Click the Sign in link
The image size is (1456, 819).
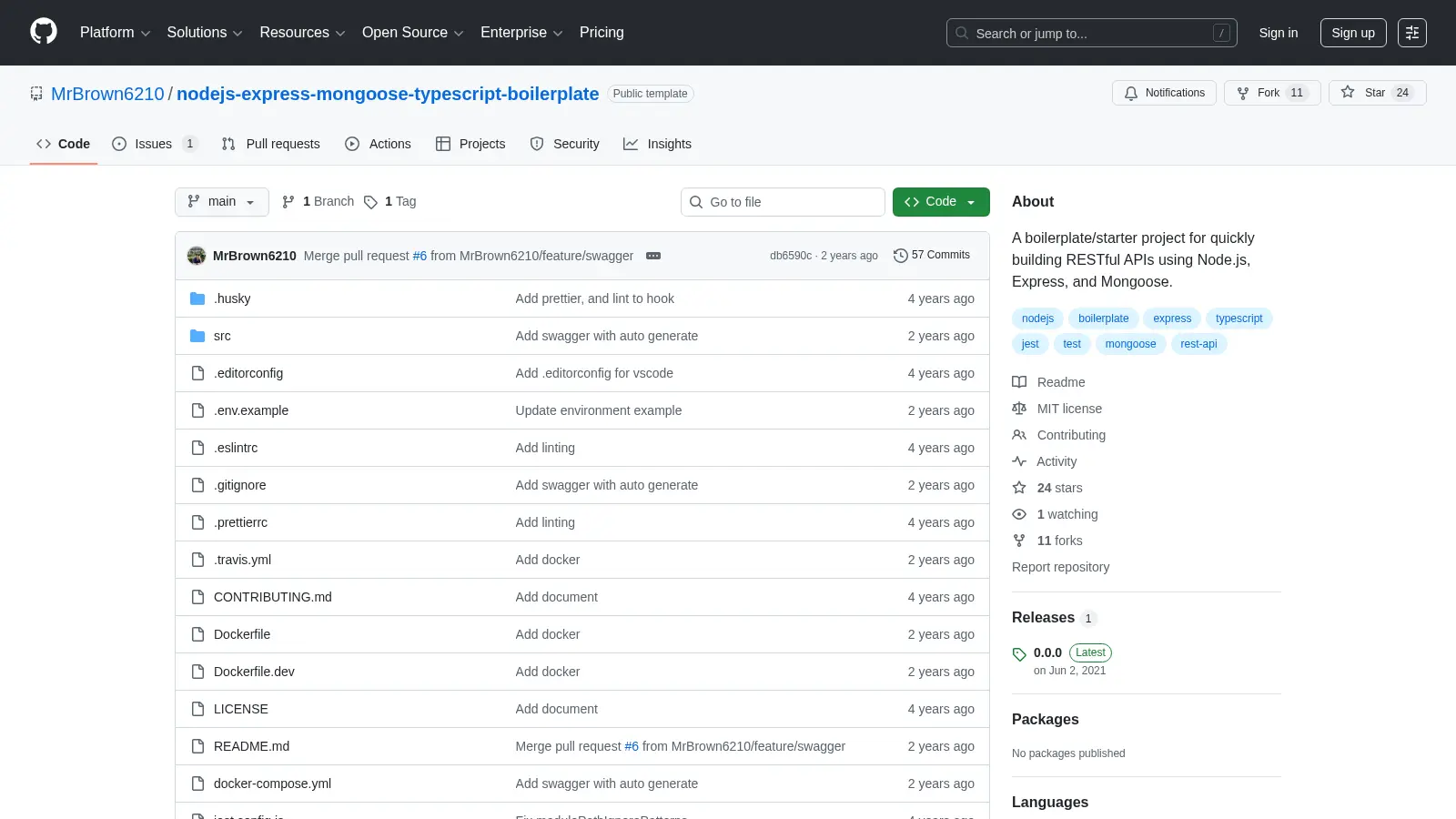(1279, 33)
